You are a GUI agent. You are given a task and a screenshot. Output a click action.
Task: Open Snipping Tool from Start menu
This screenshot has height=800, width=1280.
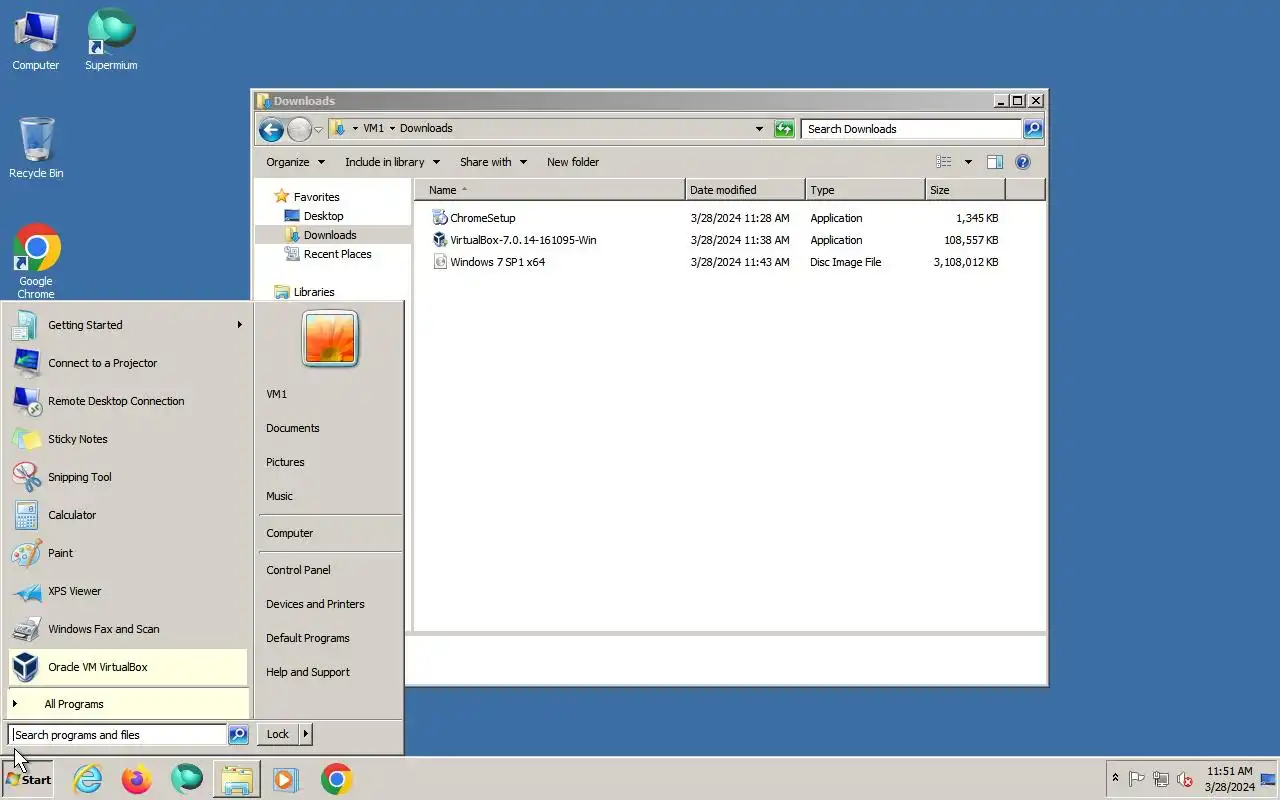pyautogui.click(x=128, y=477)
